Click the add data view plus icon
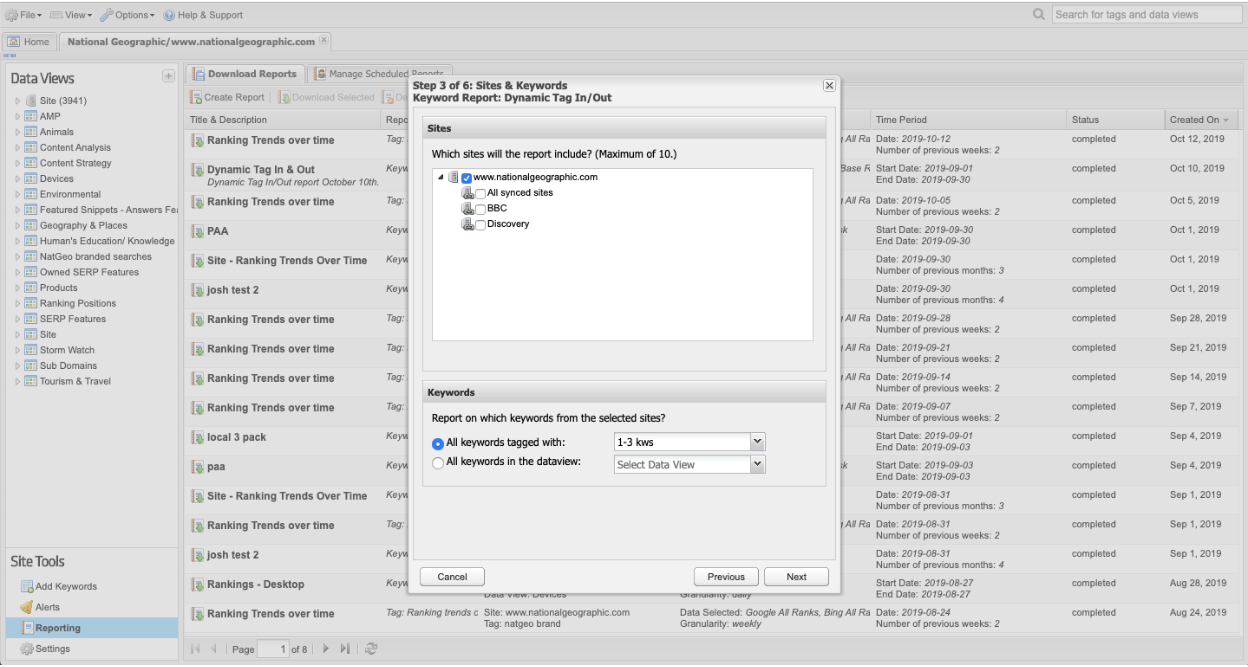Viewport: 1248px width, 667px height. tap(167, 77)
